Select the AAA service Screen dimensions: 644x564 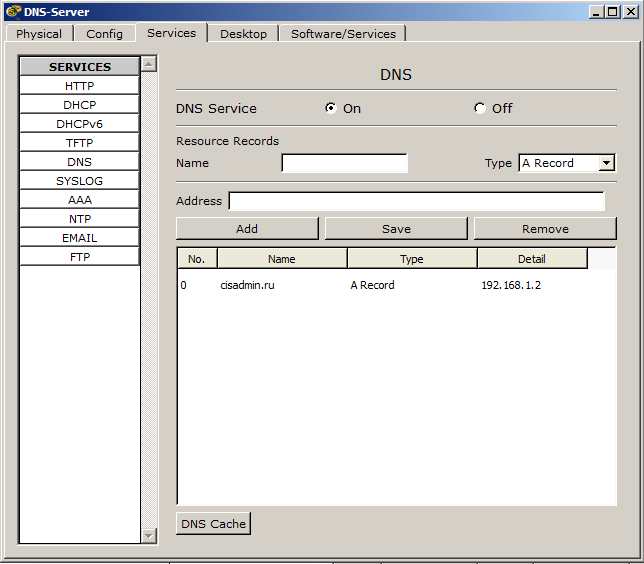[x=80, y=200]
